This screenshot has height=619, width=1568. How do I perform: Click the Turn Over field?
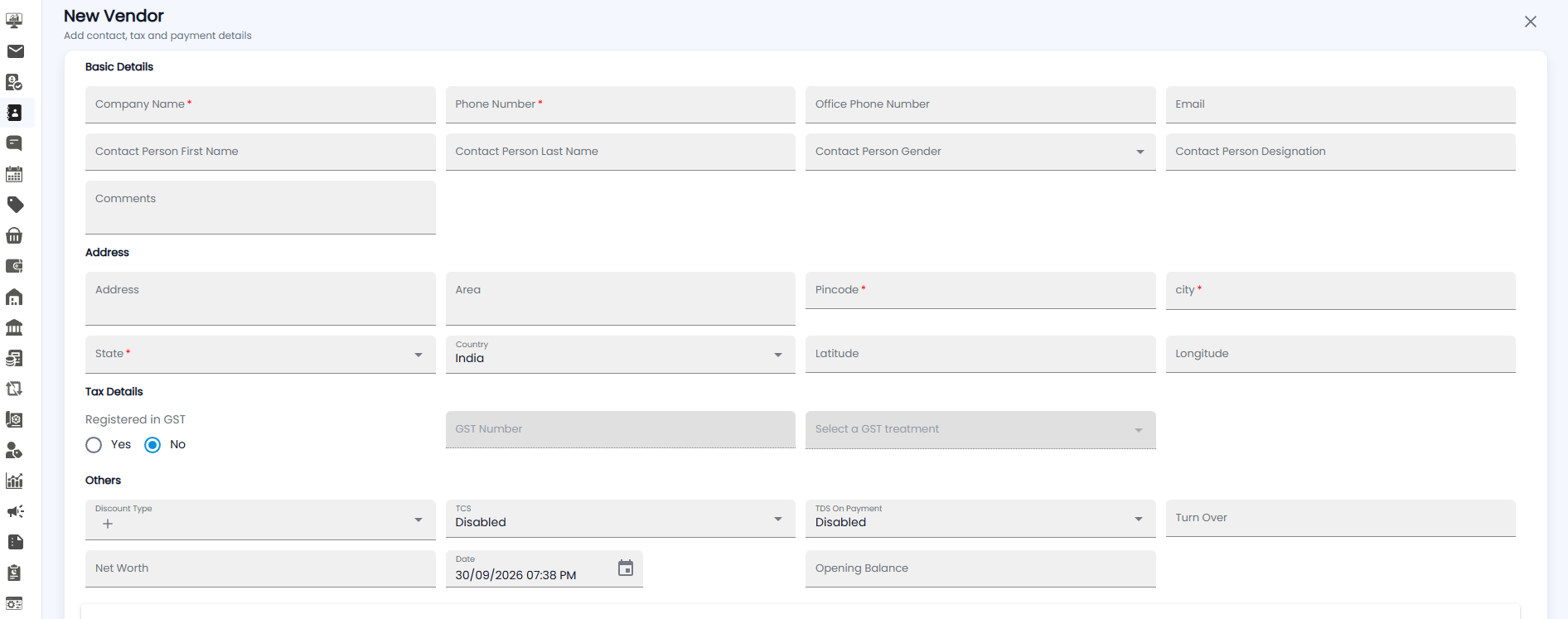[1341, 518]
